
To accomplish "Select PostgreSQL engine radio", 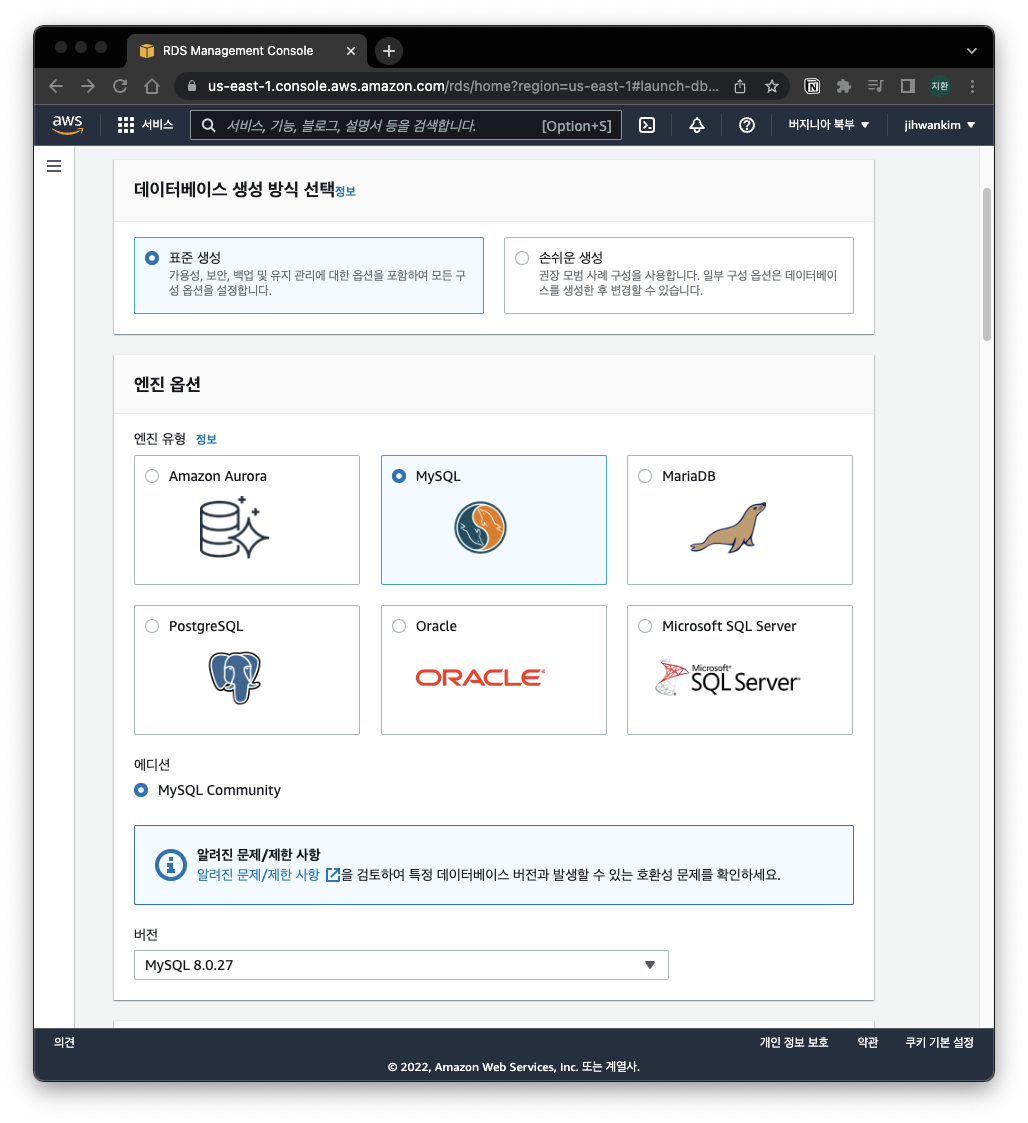I will (x=152, y=626).
